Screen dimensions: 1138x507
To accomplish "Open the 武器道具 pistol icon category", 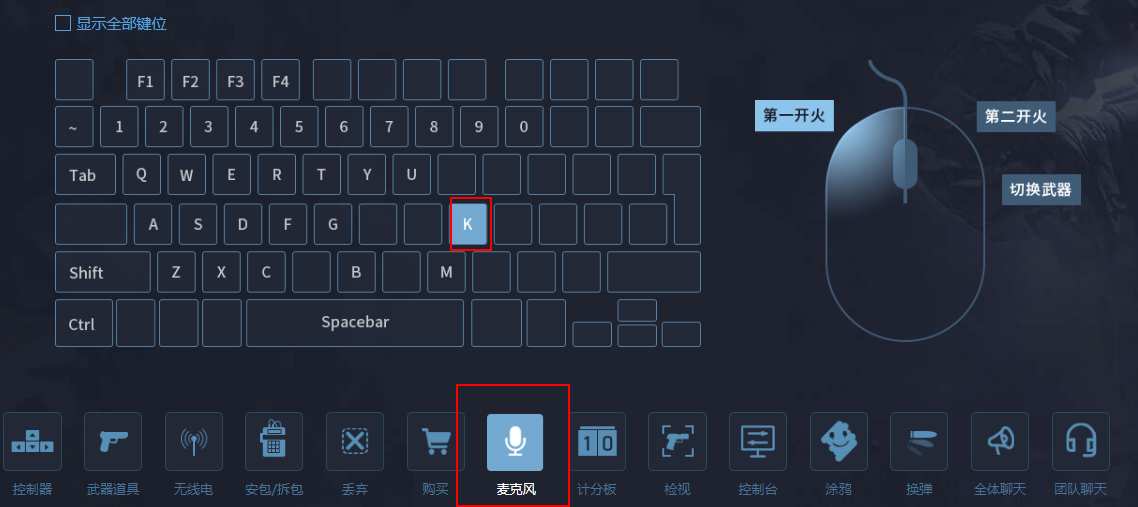I will (112, 442).
